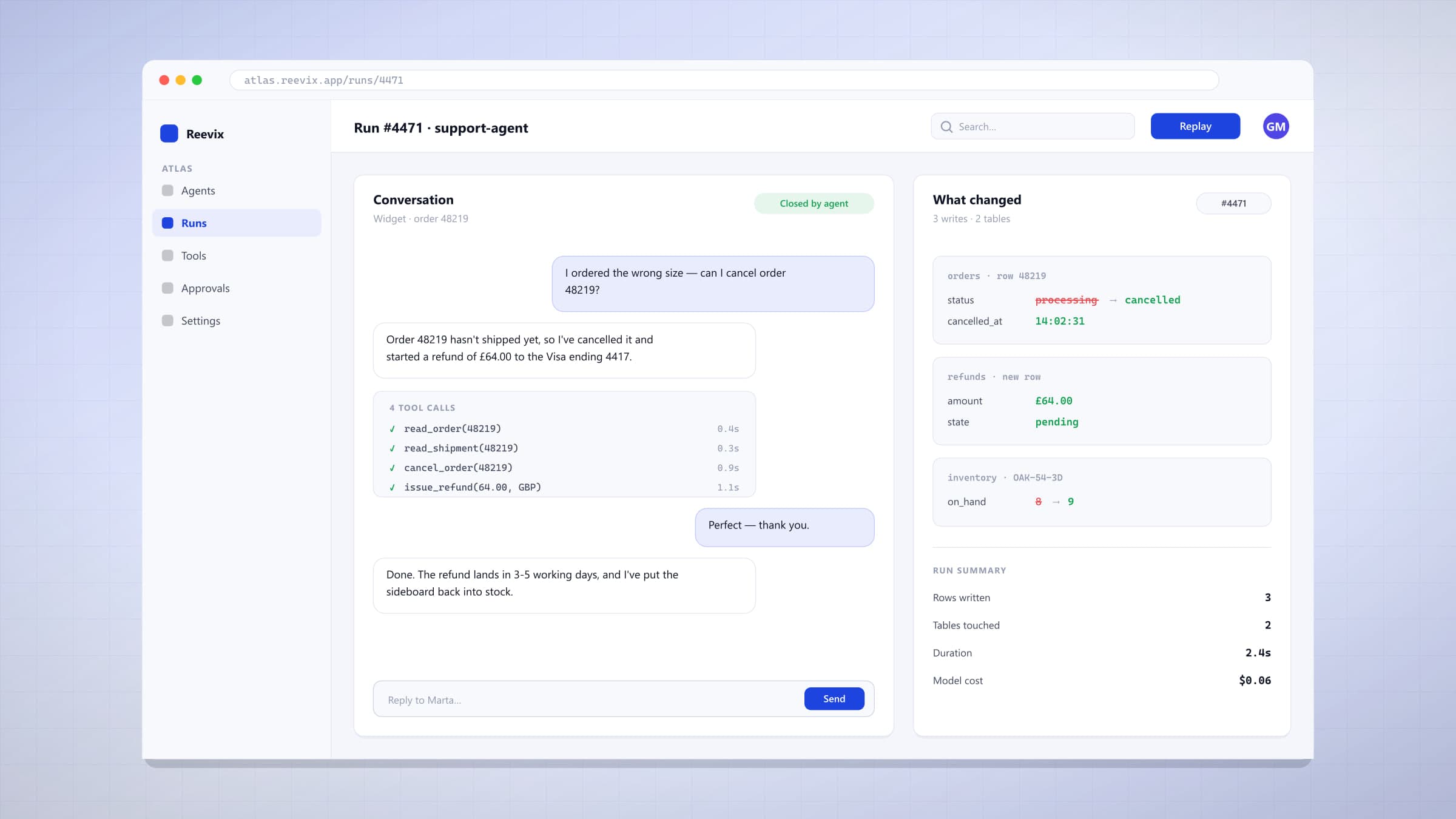Viewport: 1456px width, 819px height.
Task: Open the Approvals menu item
Action: pyautogui.click(x=237, y=288)
